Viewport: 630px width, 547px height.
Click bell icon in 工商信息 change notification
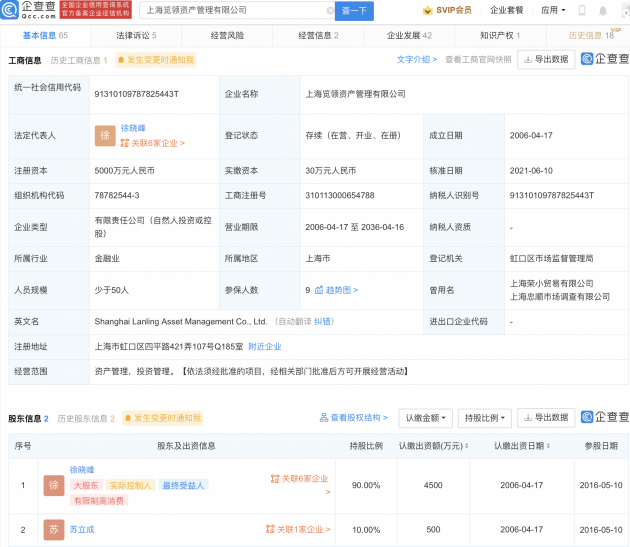pyautogui.click(x=121, y=60)
